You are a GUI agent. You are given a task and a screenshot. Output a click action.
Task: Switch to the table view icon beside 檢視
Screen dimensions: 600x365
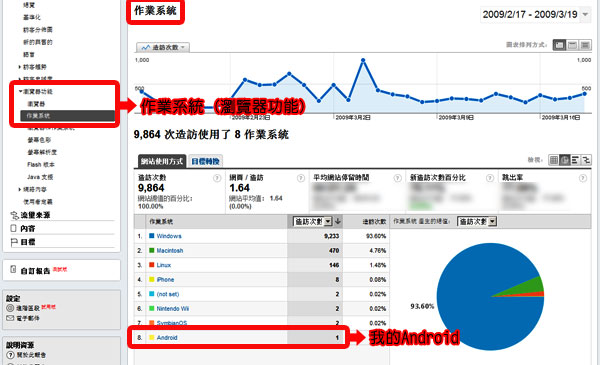(553, 160)
